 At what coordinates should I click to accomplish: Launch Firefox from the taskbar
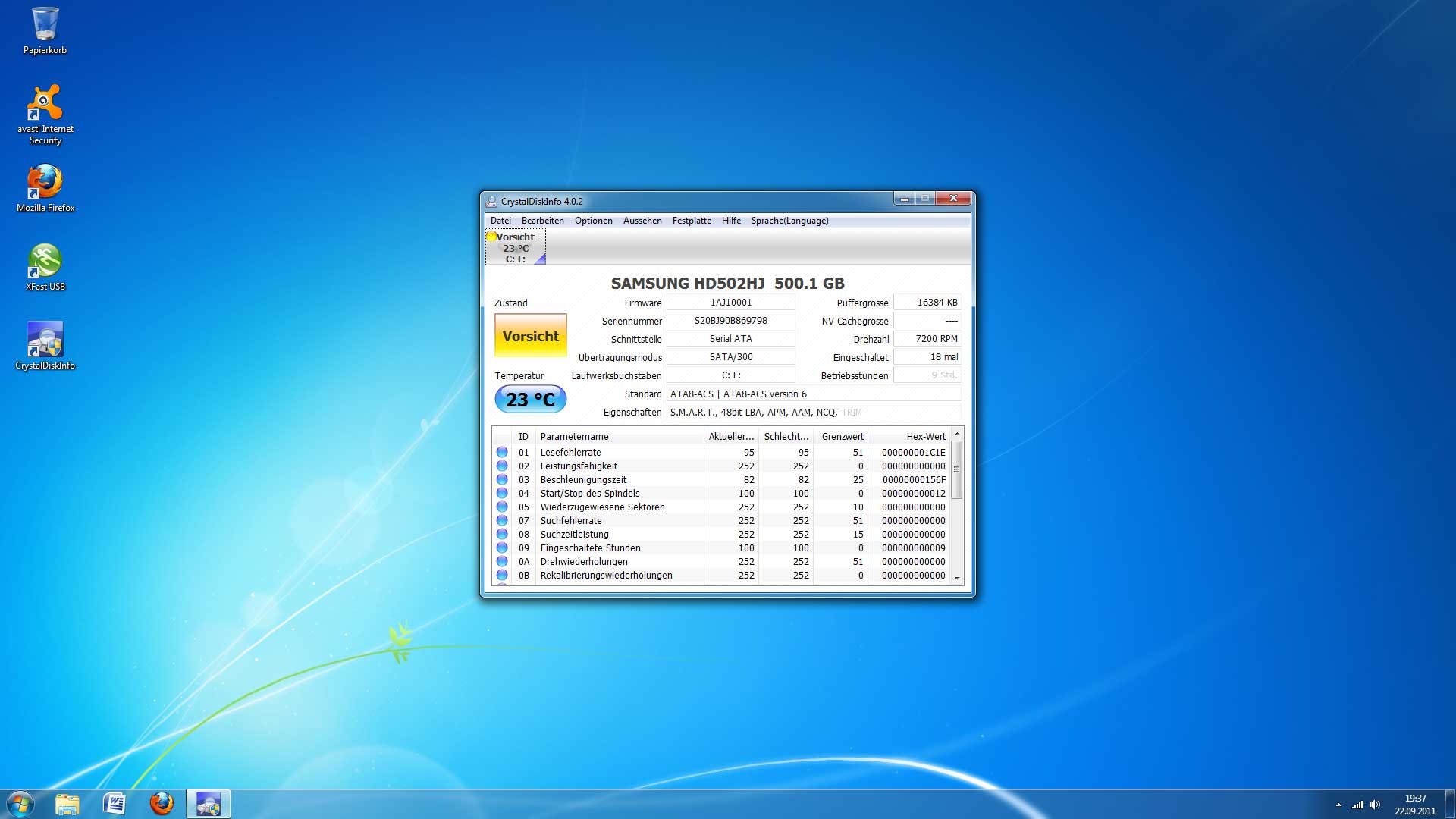coord(162,804)
